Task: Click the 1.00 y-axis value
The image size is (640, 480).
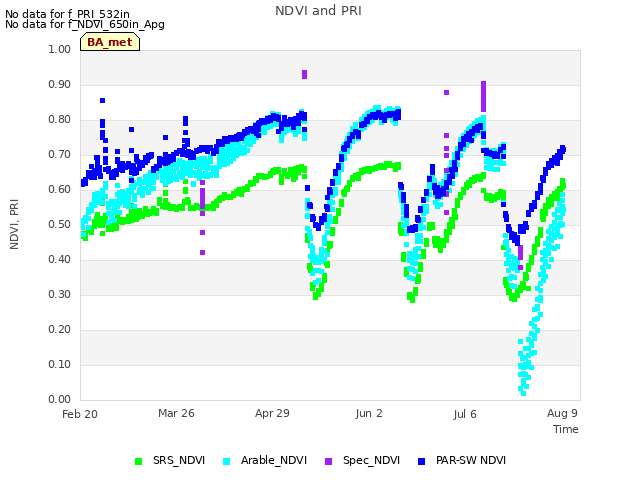Action: [x=60, y=49]
